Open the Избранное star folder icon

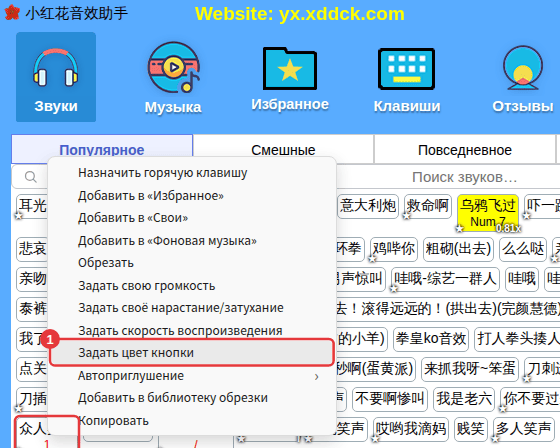click(x=290, y=68)
